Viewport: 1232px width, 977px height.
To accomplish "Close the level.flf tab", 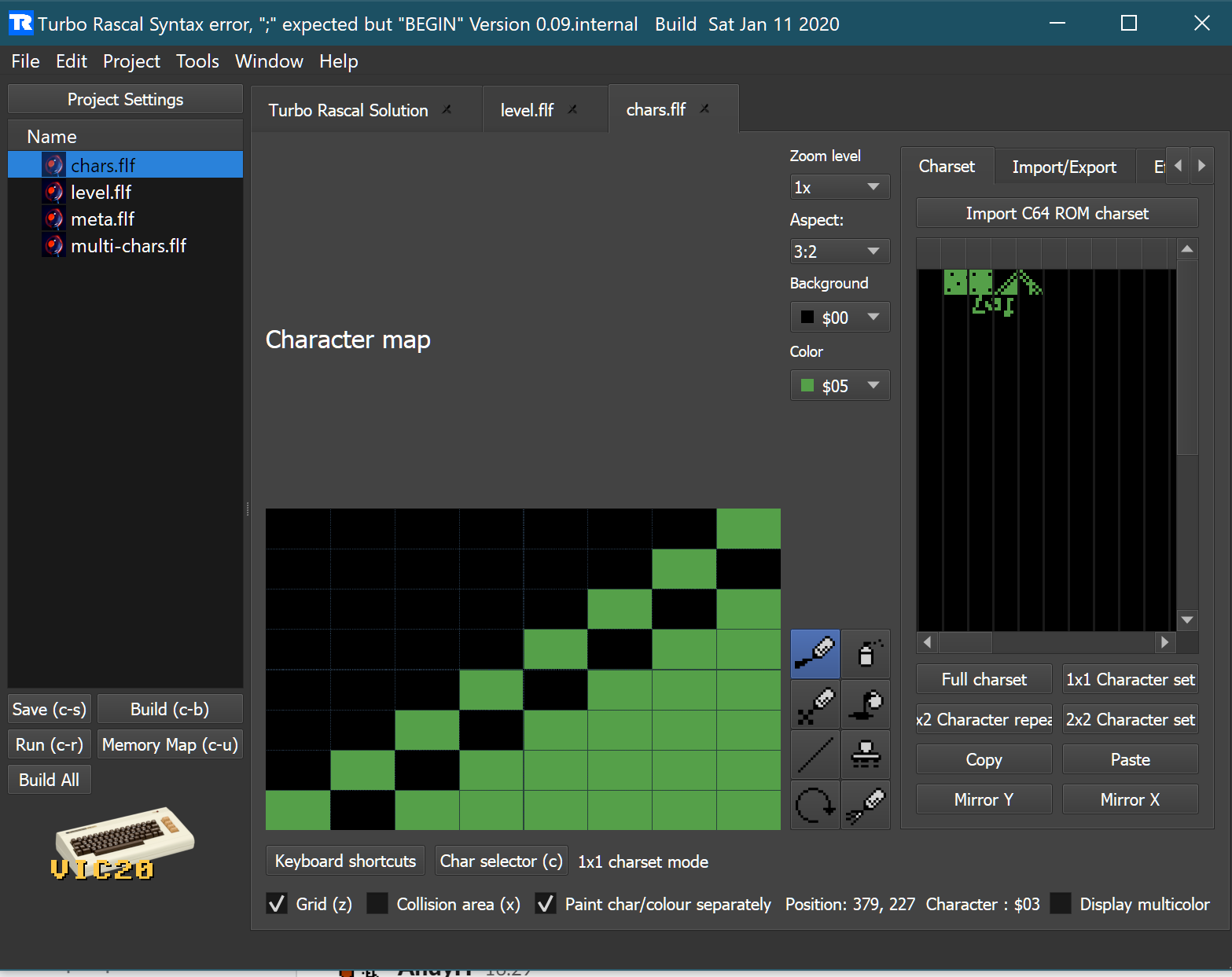I will coord(572,109).
